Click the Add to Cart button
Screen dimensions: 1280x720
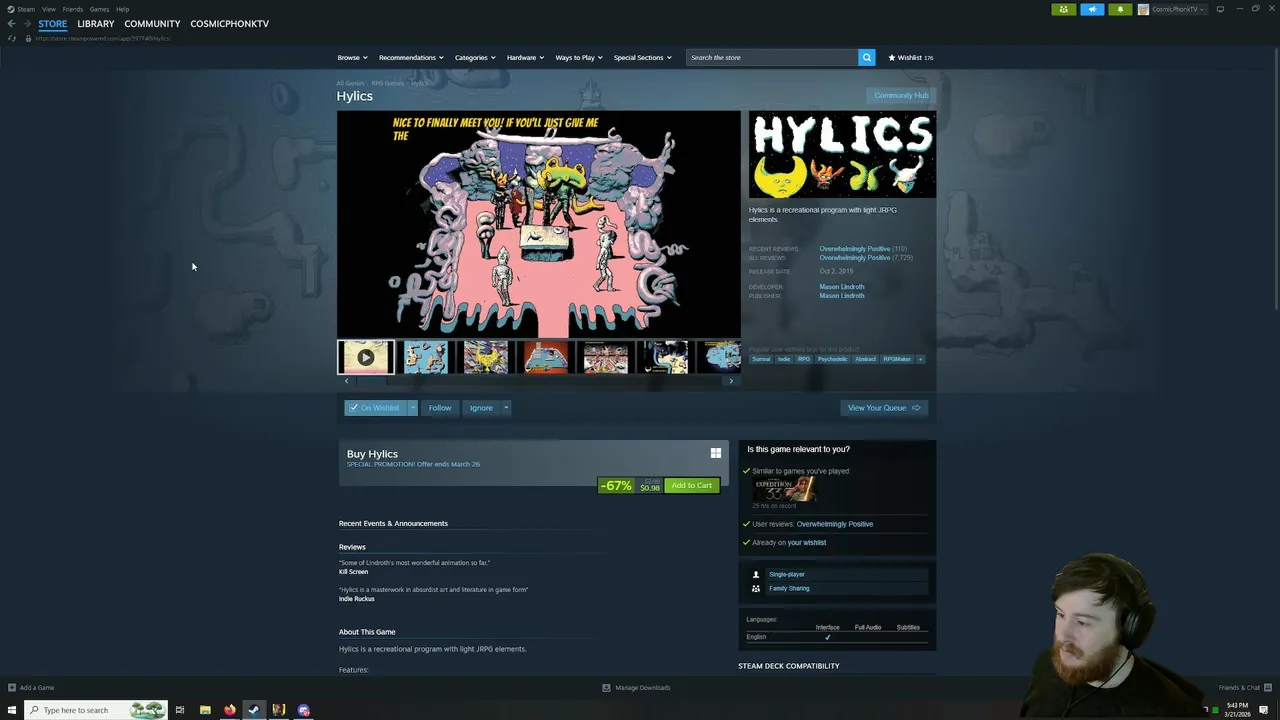pos(692,485)
